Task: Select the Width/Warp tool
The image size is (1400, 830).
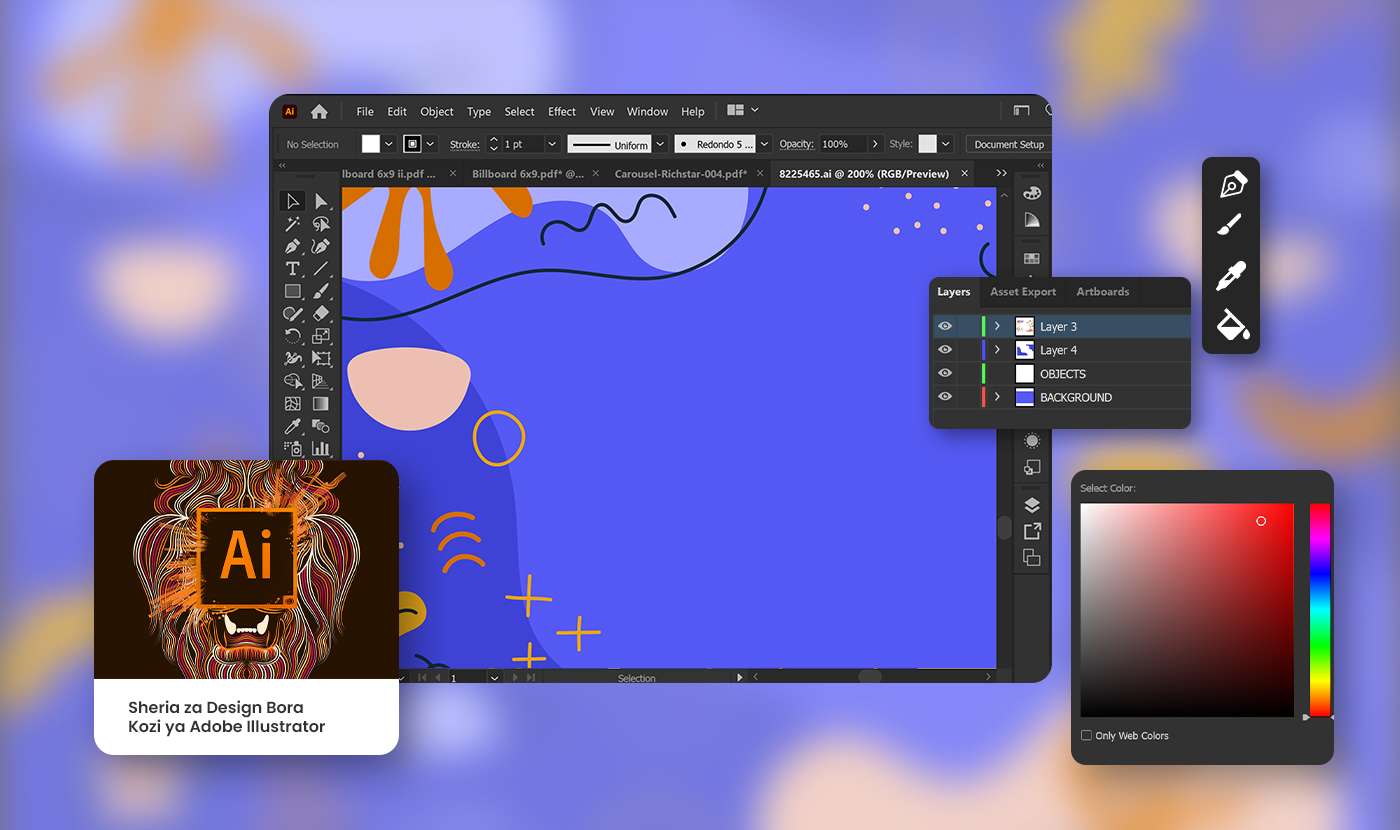Action: [292, 359]
